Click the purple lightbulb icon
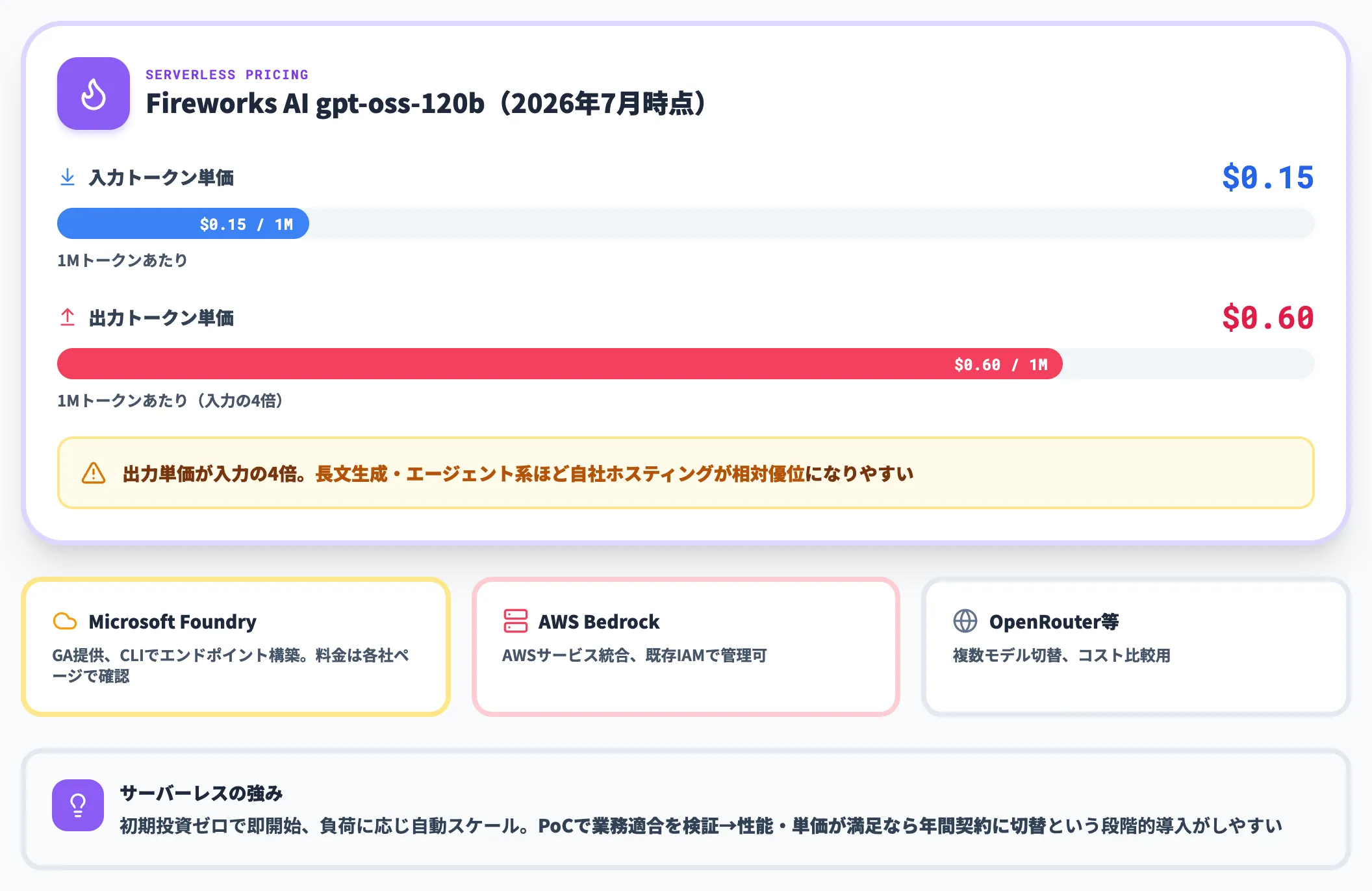Image resolution: width=1372 pixels, height=891 pixels. pos(78,805)
